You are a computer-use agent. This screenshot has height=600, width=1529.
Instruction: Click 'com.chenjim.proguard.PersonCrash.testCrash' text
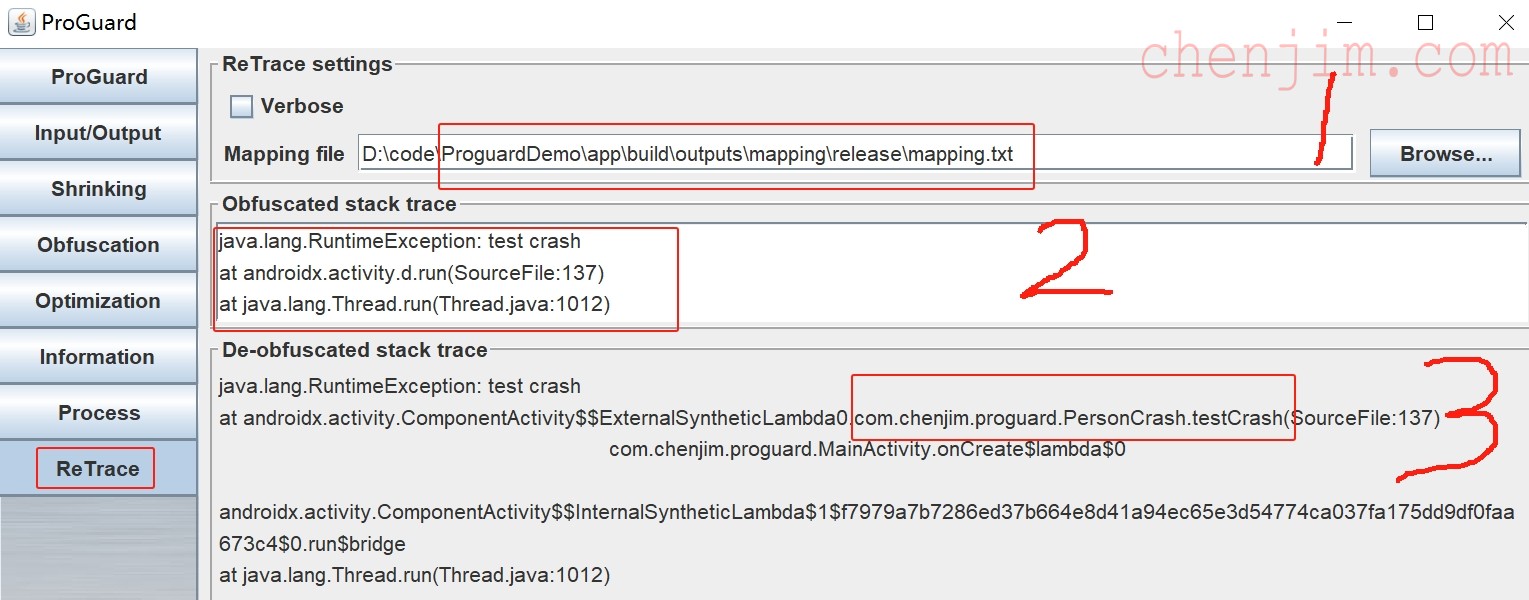pyautogui.click(x=1069, y=418)
